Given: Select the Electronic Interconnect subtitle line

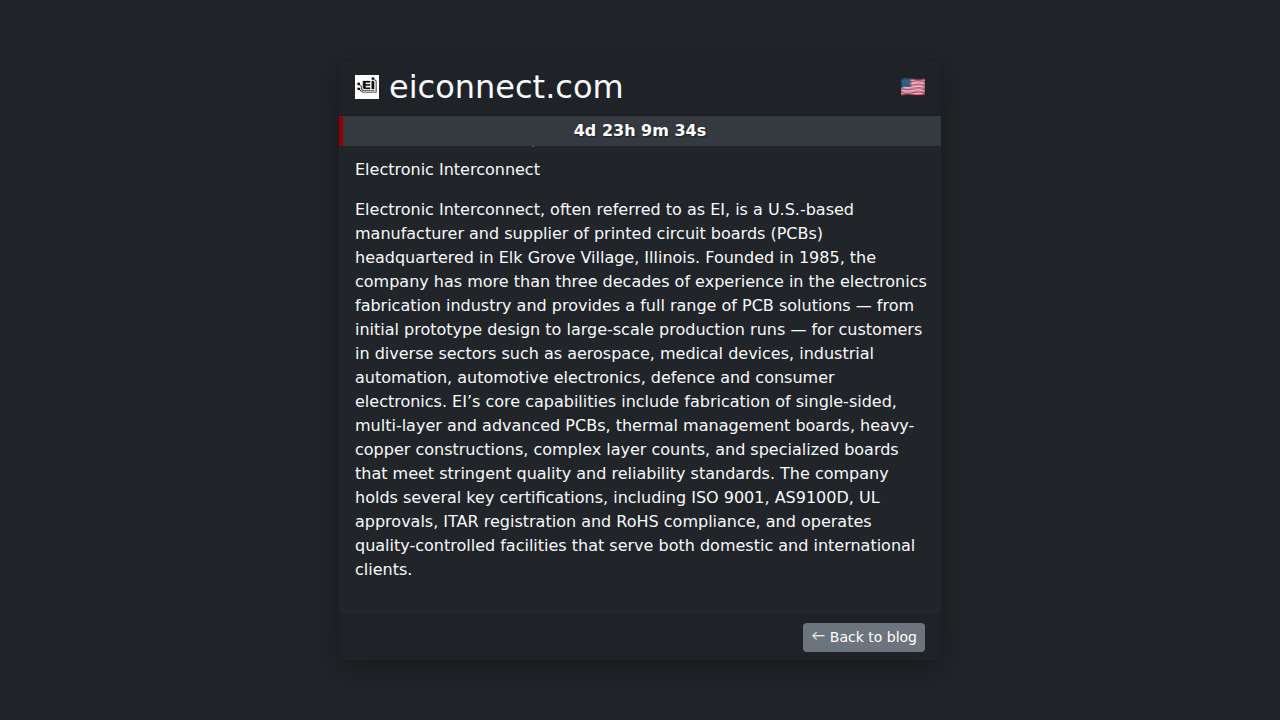Looking at the screenshot, I should coord(447,170).
